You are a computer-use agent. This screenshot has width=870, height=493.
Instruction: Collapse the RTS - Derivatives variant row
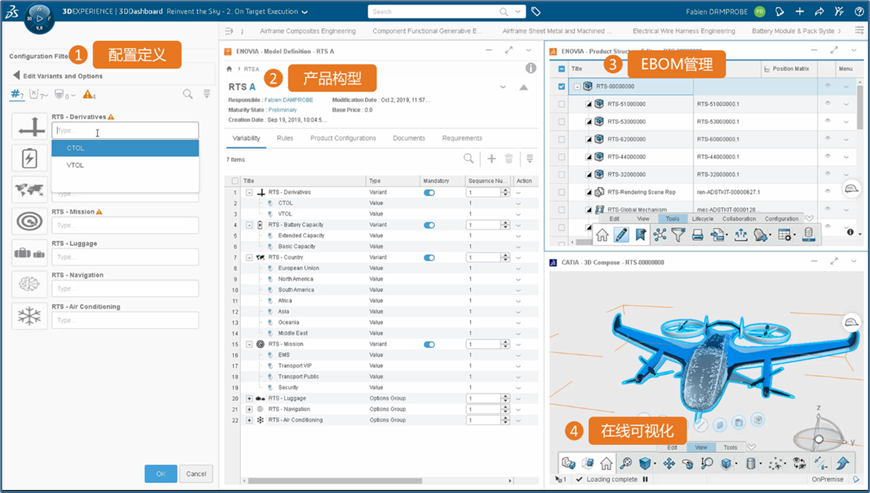tap(249, 192)
